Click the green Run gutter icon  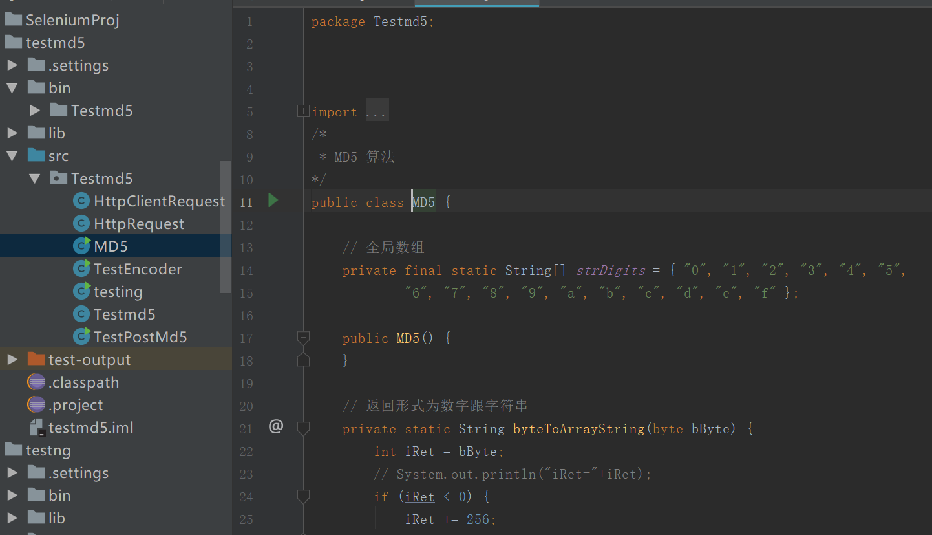(x=273, y=201)
